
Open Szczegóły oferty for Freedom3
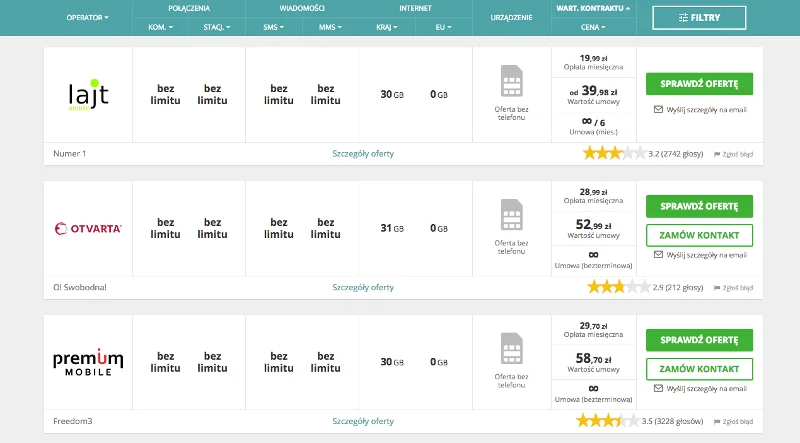coord(363,421)
